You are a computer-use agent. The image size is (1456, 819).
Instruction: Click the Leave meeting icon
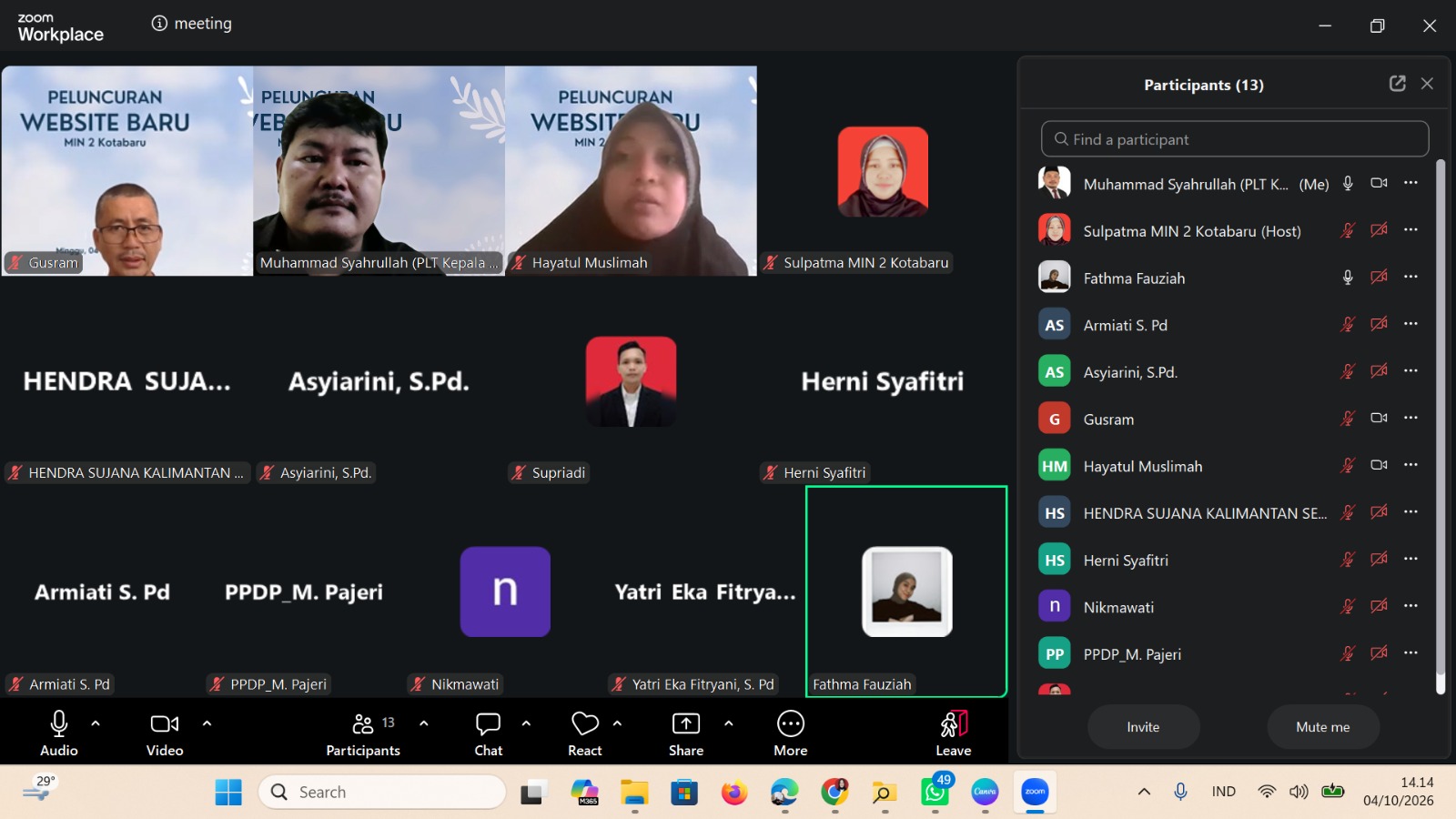(x=954, y=724)
